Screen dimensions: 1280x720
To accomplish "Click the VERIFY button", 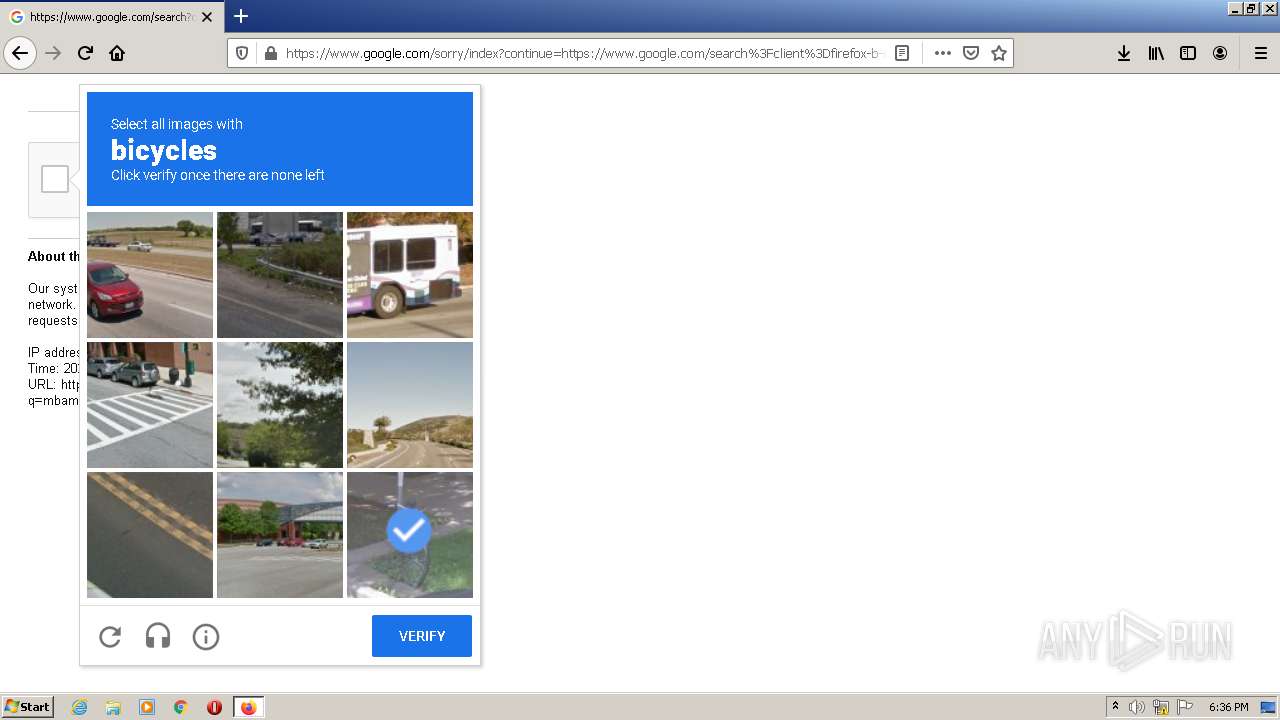I will [x=422, y=636].
